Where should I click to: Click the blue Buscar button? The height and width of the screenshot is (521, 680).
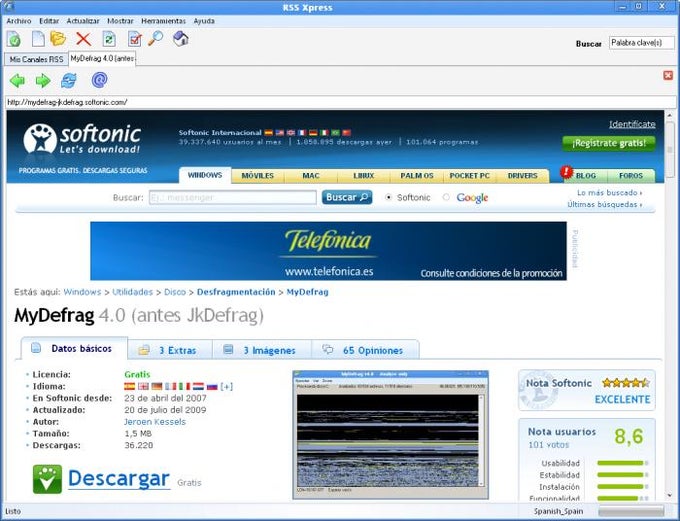point(347,197)
